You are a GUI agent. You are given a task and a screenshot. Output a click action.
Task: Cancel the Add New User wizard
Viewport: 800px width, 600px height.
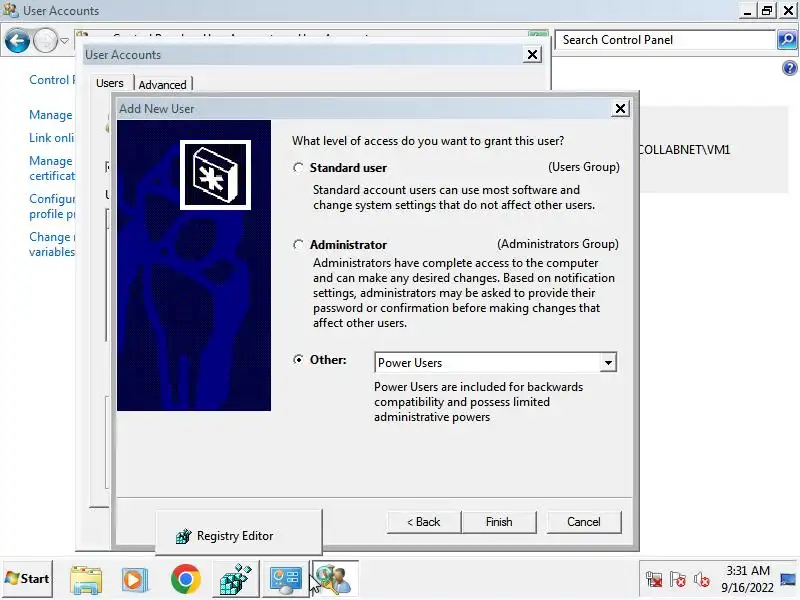coord(584,522)
